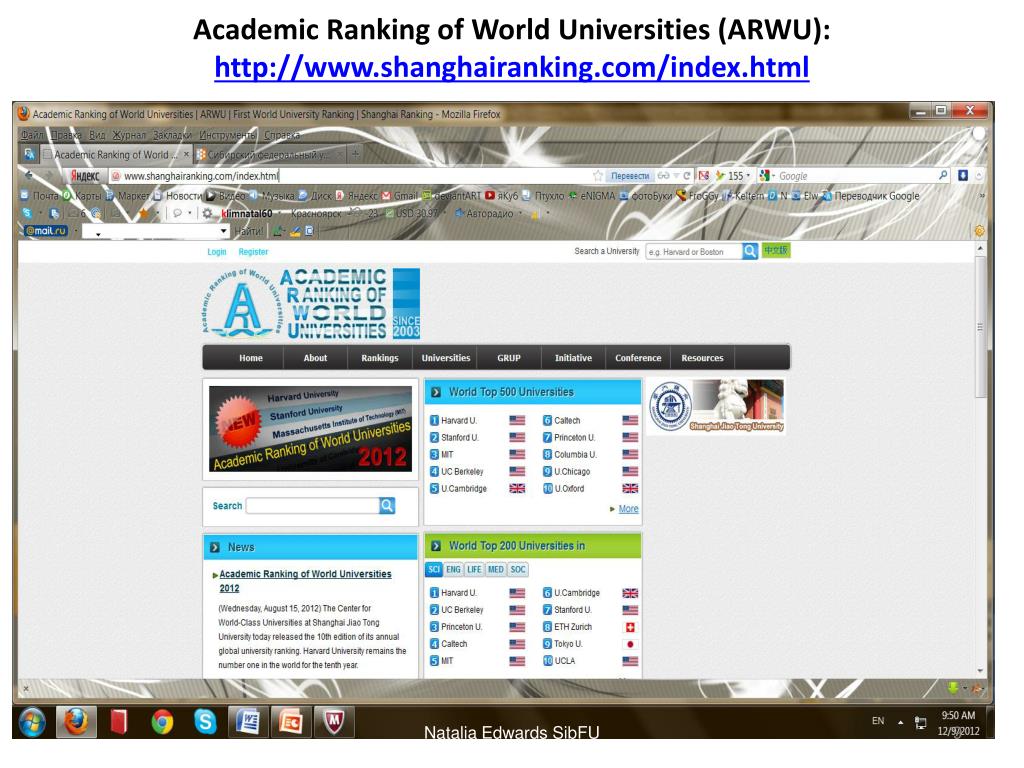Click the translate icon left of tabs

pyautogui.click(x=29, y=155)
